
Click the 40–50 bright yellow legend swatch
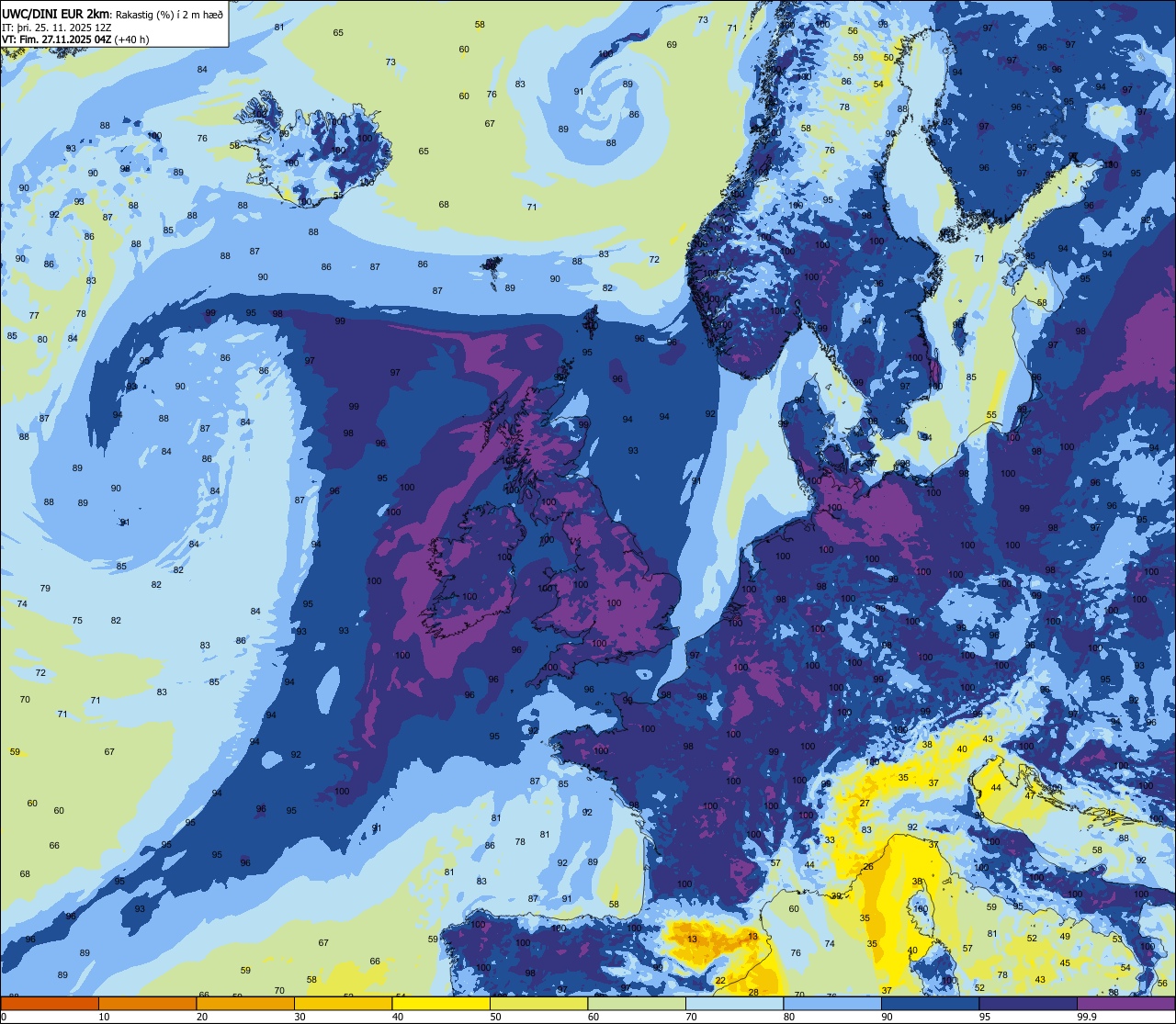pyautogui.click(x=441, y=1003)
